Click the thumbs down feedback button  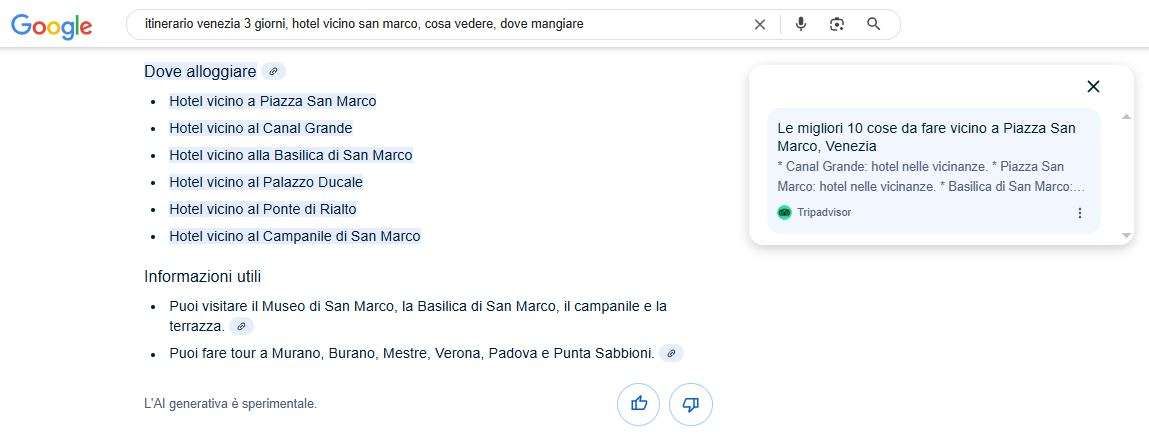pyautogui.click(x=690, y=404)
